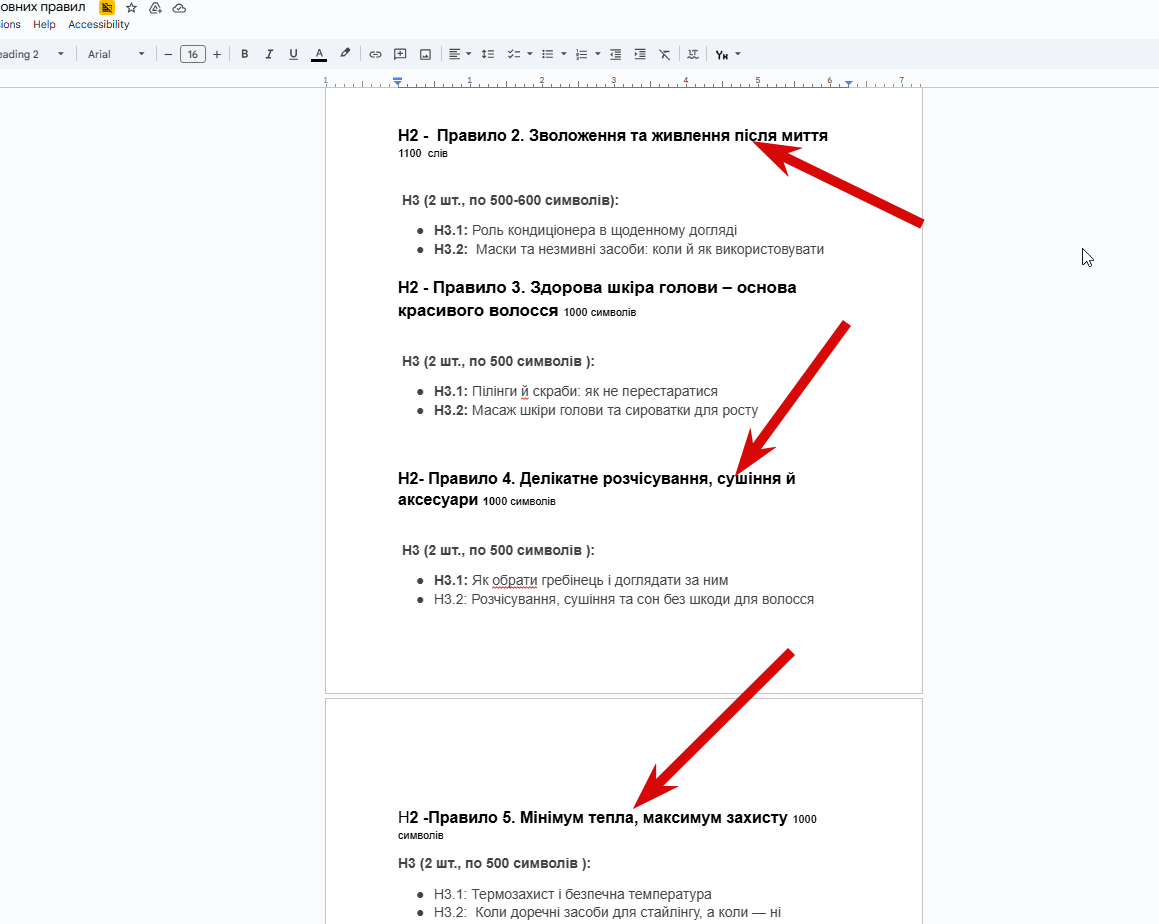Screen dimensions: 1159x924
Task: Click the yellow slides-disabled icon beside title
Action: (x=107, y=8)
